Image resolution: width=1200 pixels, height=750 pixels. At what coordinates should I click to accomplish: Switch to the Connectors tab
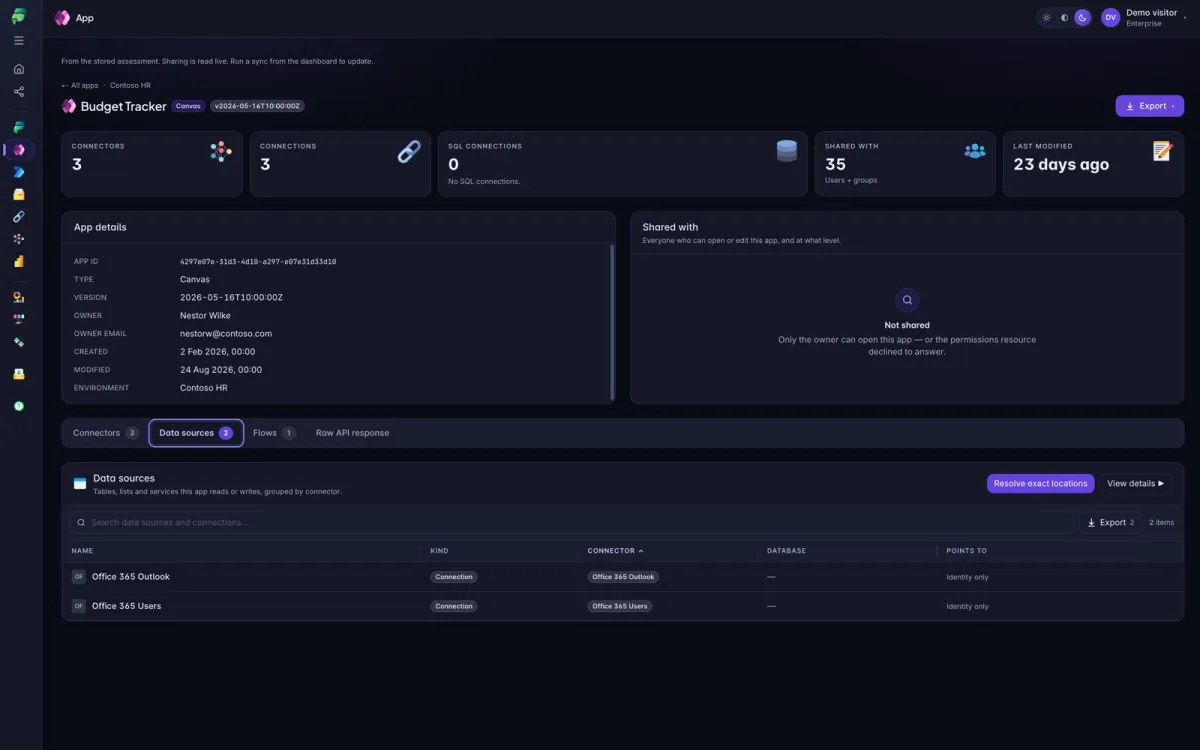(x=106, y=433)
